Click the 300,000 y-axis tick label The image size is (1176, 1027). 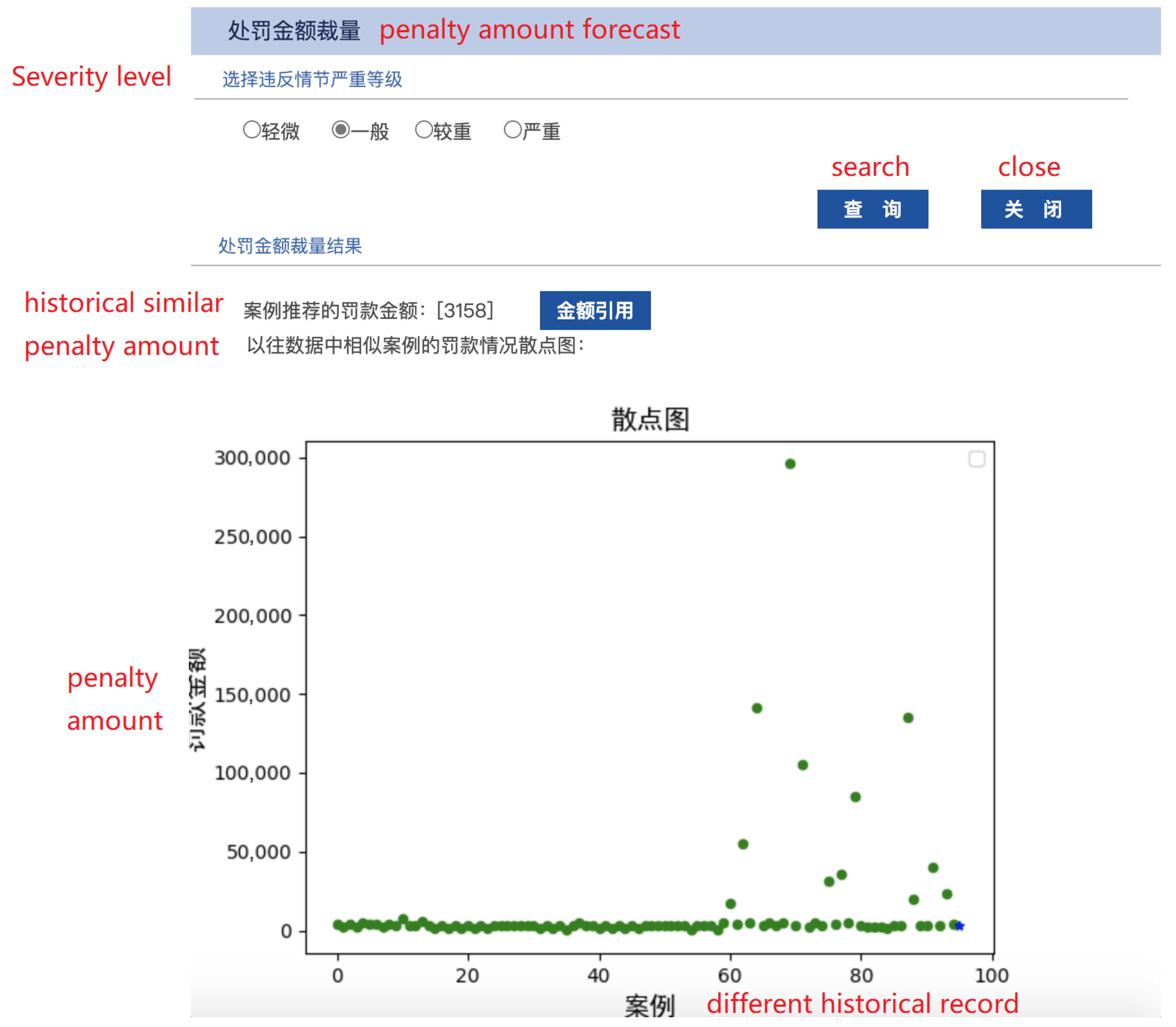pyautogui.click(x=253, y=458)
